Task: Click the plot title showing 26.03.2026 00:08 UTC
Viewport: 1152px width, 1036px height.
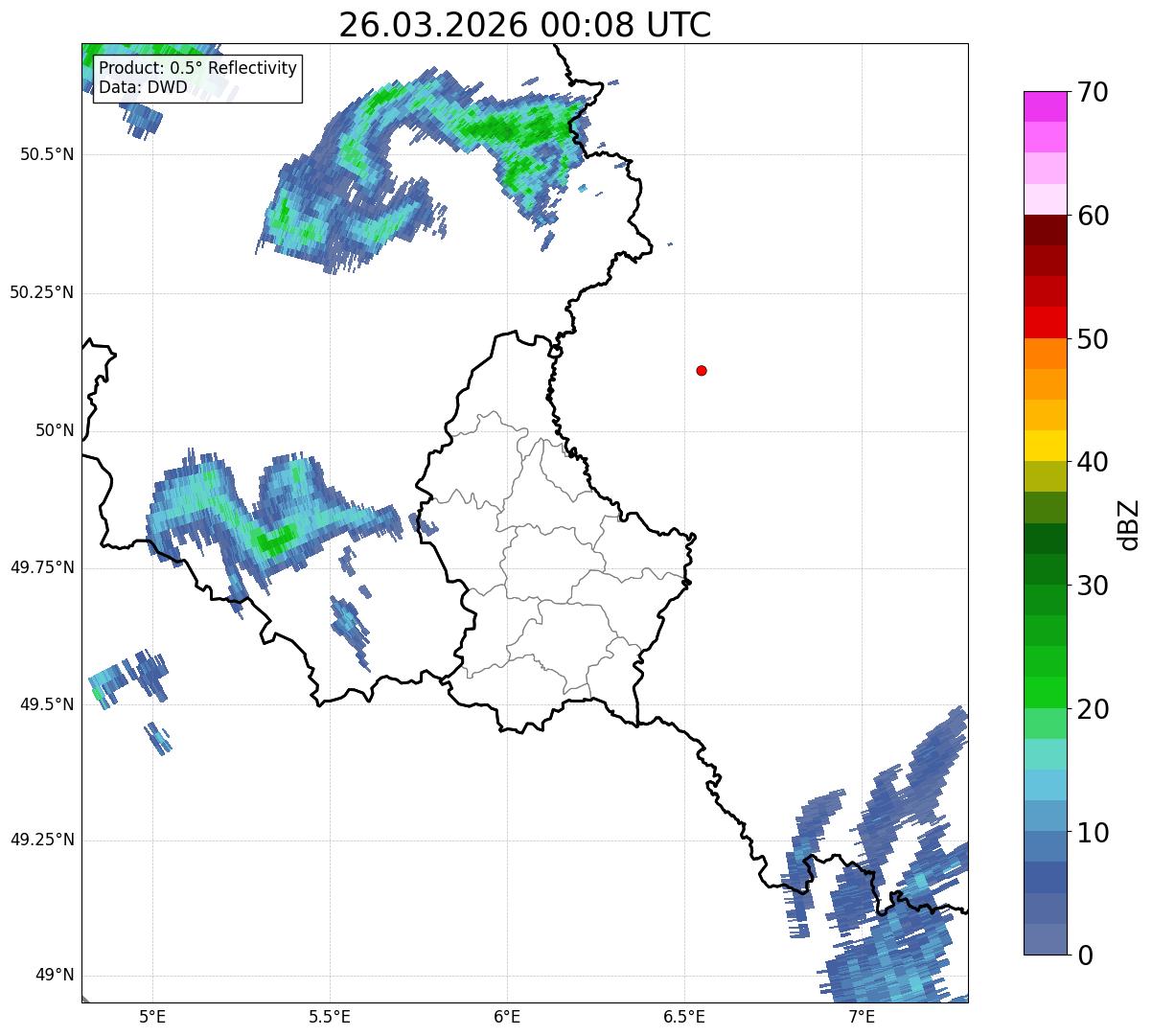Action: click(525, 25)
